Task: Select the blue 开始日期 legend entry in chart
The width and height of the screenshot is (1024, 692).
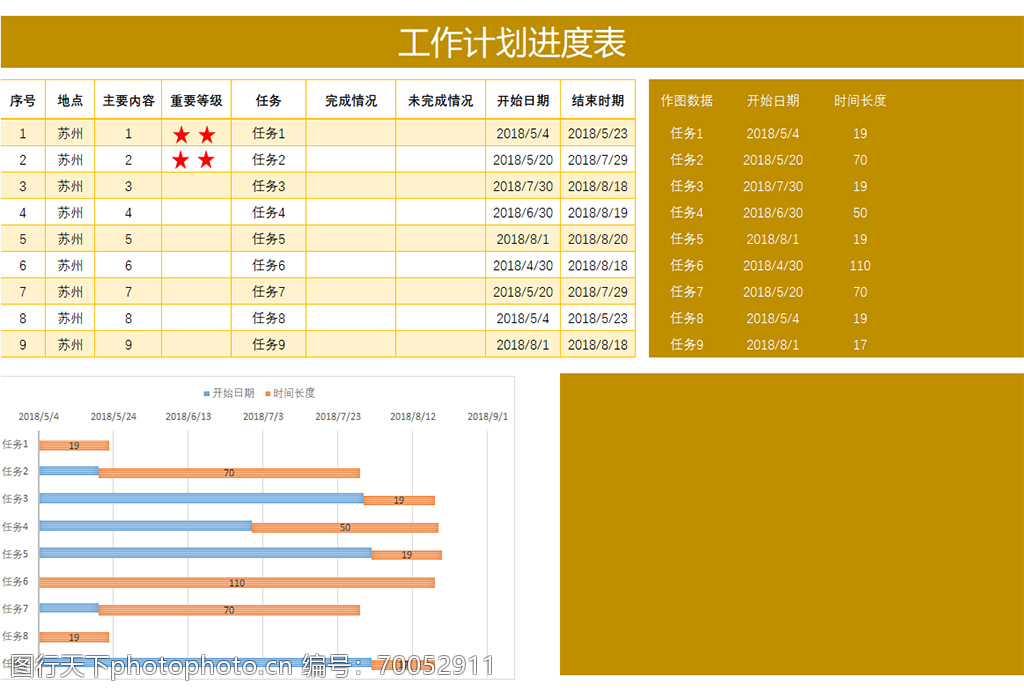Action: [x=229, y=393]
